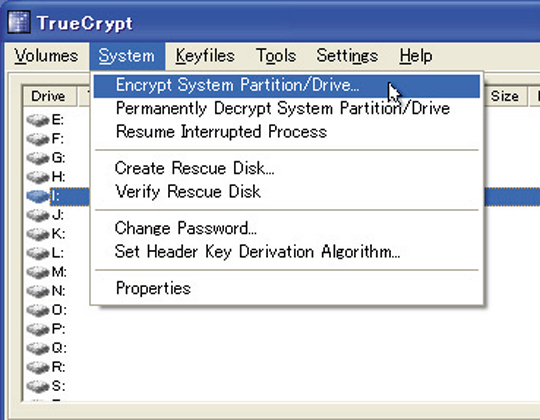Click the S: drive letter text

(x=58, y=386)
